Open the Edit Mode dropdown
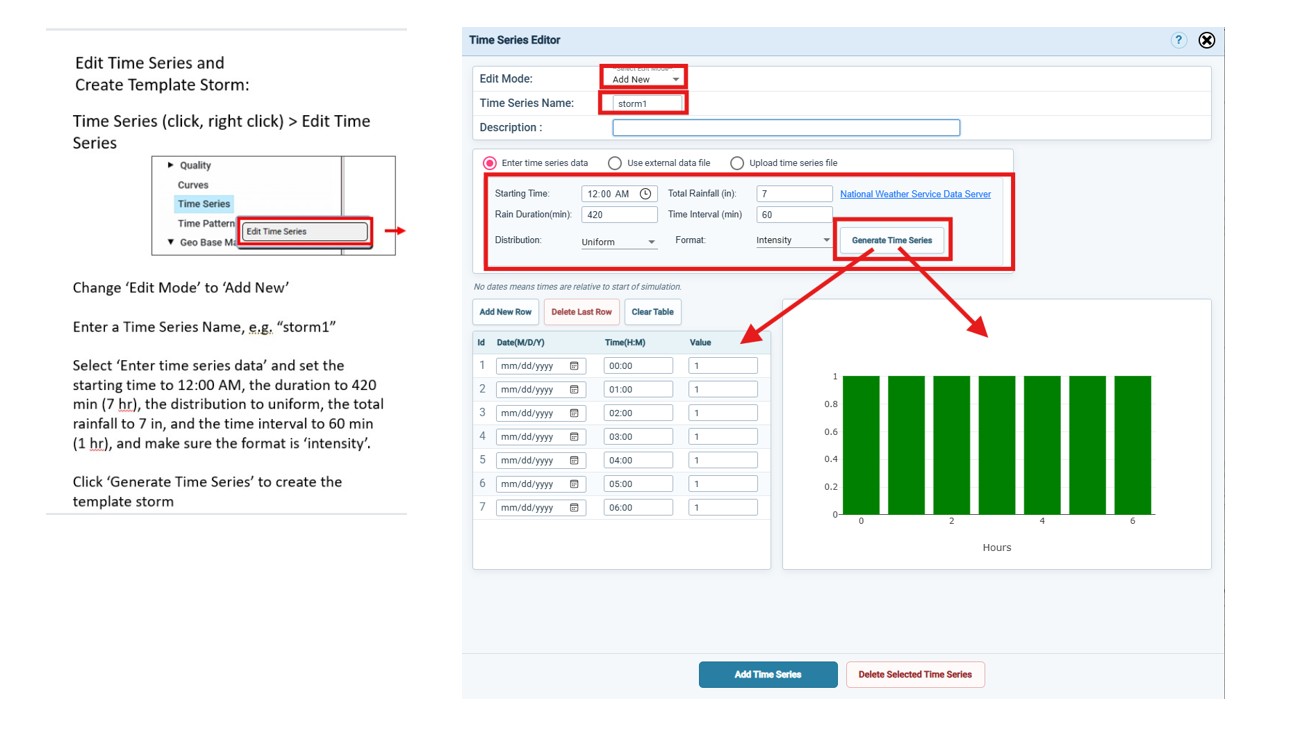The image size is (1315, 732). pos(646,79)
